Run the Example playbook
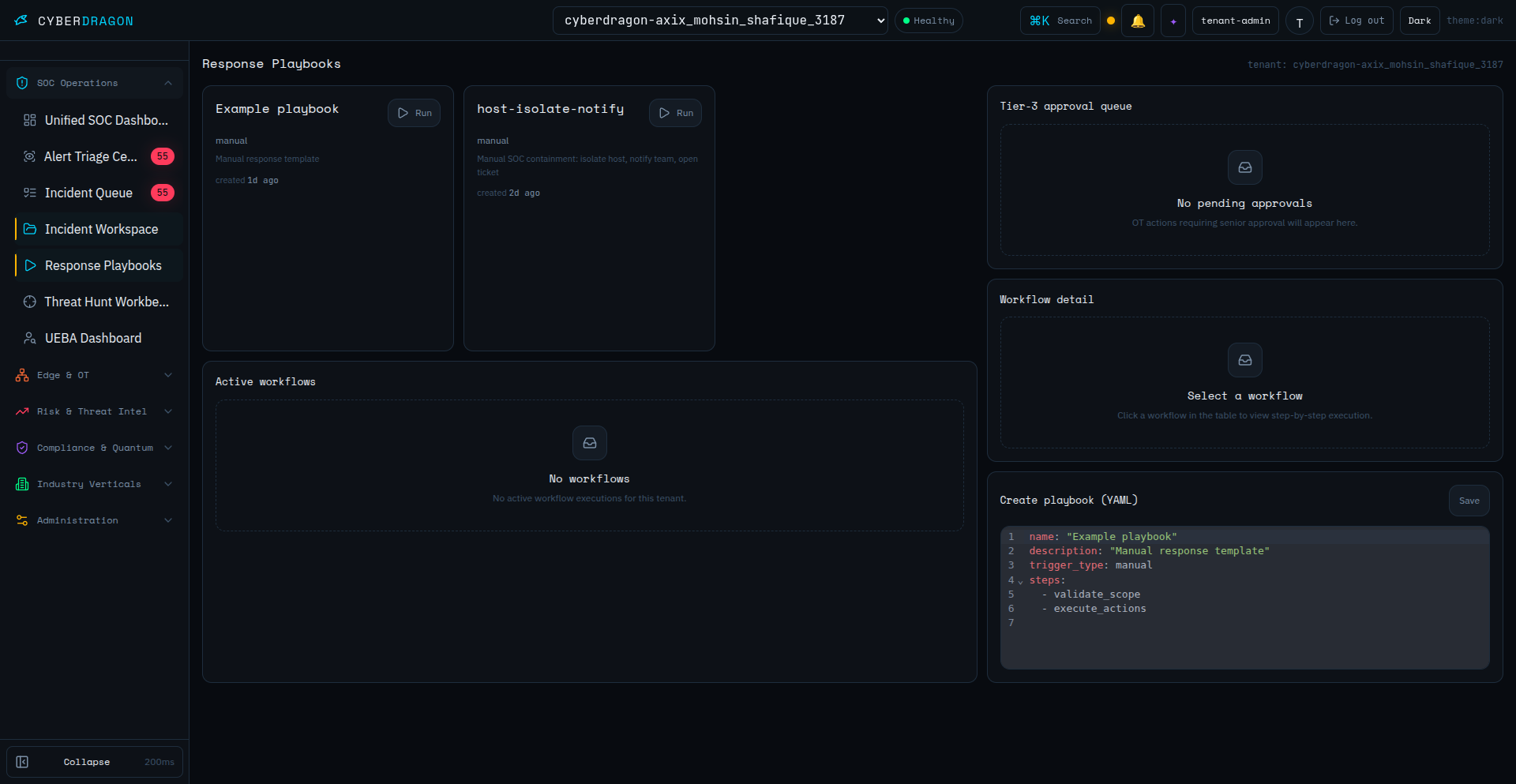1516x784 pixels. click(414, 113)
